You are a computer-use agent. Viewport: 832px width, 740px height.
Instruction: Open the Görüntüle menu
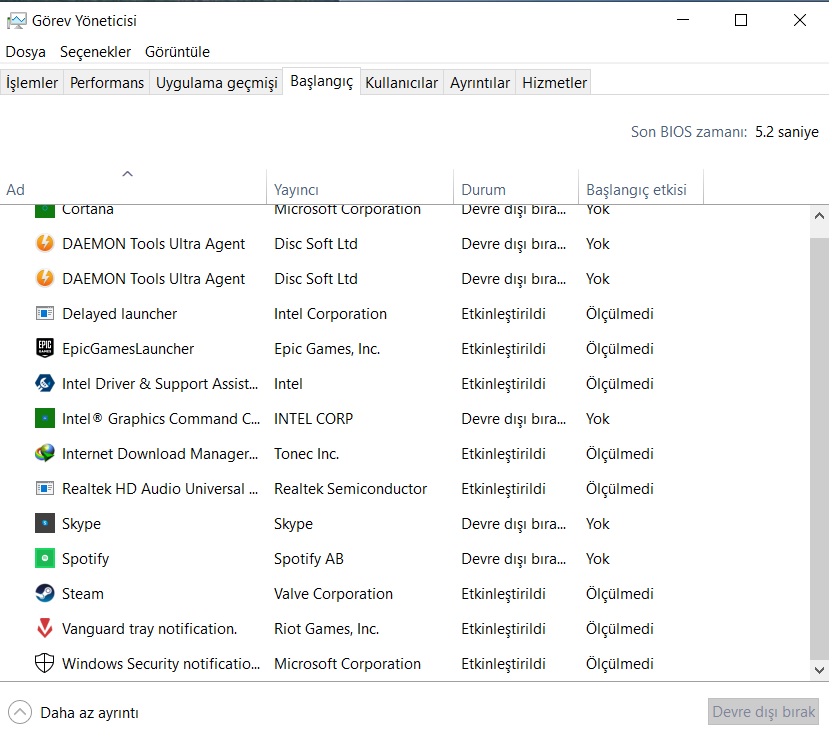pos(177,52)
